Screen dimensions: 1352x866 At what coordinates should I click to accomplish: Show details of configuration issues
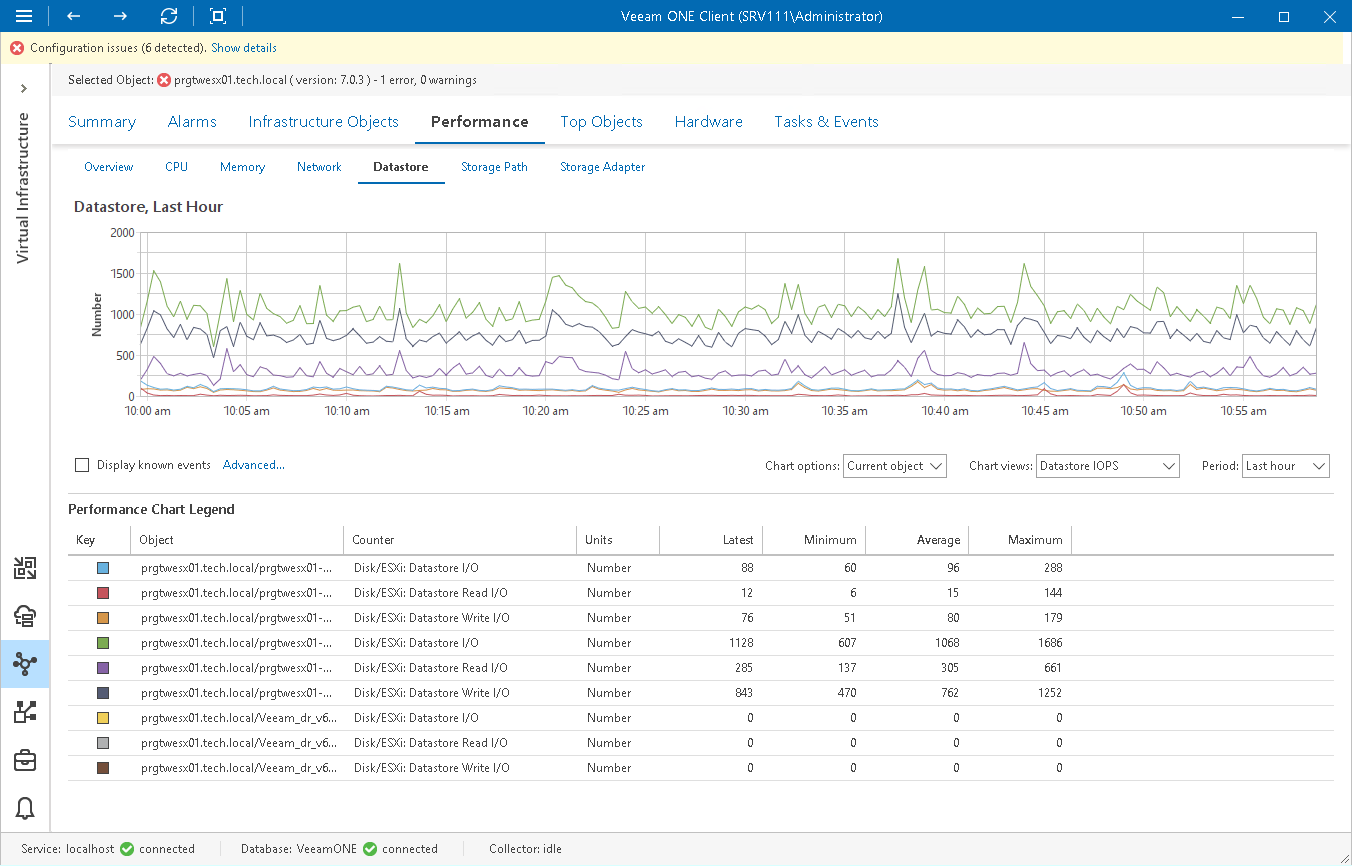[x=243, y=47]
